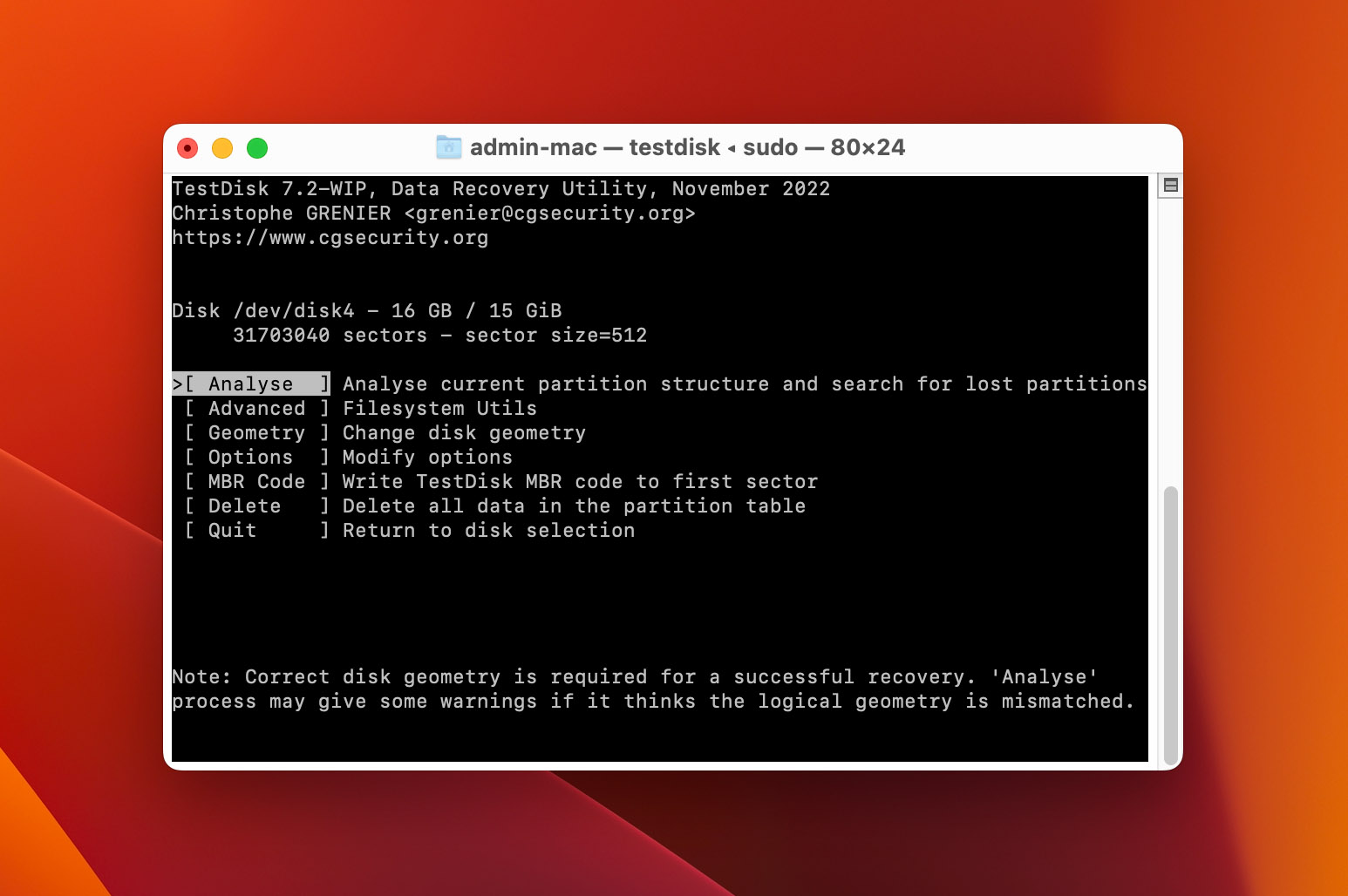Click the grenier@cgsecurity.org email text
The height and width of the screenshot is (896, 1348).
[x=550, y=213]
